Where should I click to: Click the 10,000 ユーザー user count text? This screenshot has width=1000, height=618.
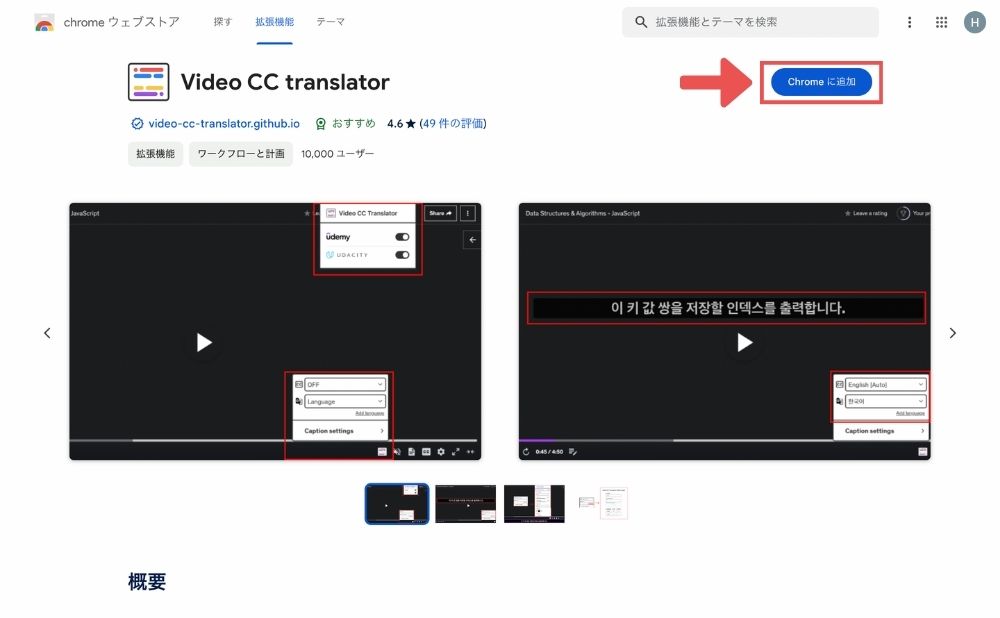click(x=337, y=154)
